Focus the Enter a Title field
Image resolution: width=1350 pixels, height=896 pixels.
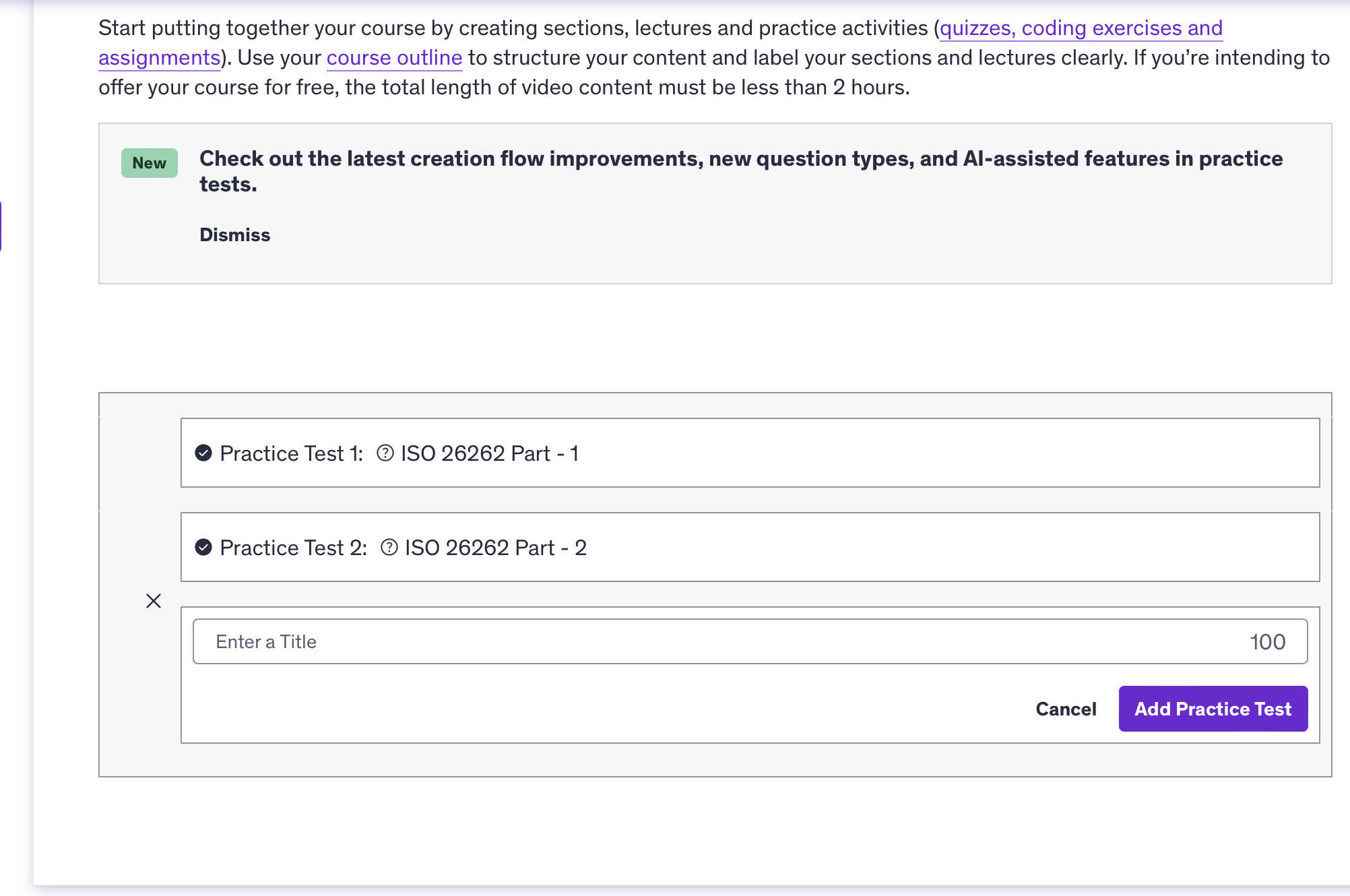click(750, 641)
